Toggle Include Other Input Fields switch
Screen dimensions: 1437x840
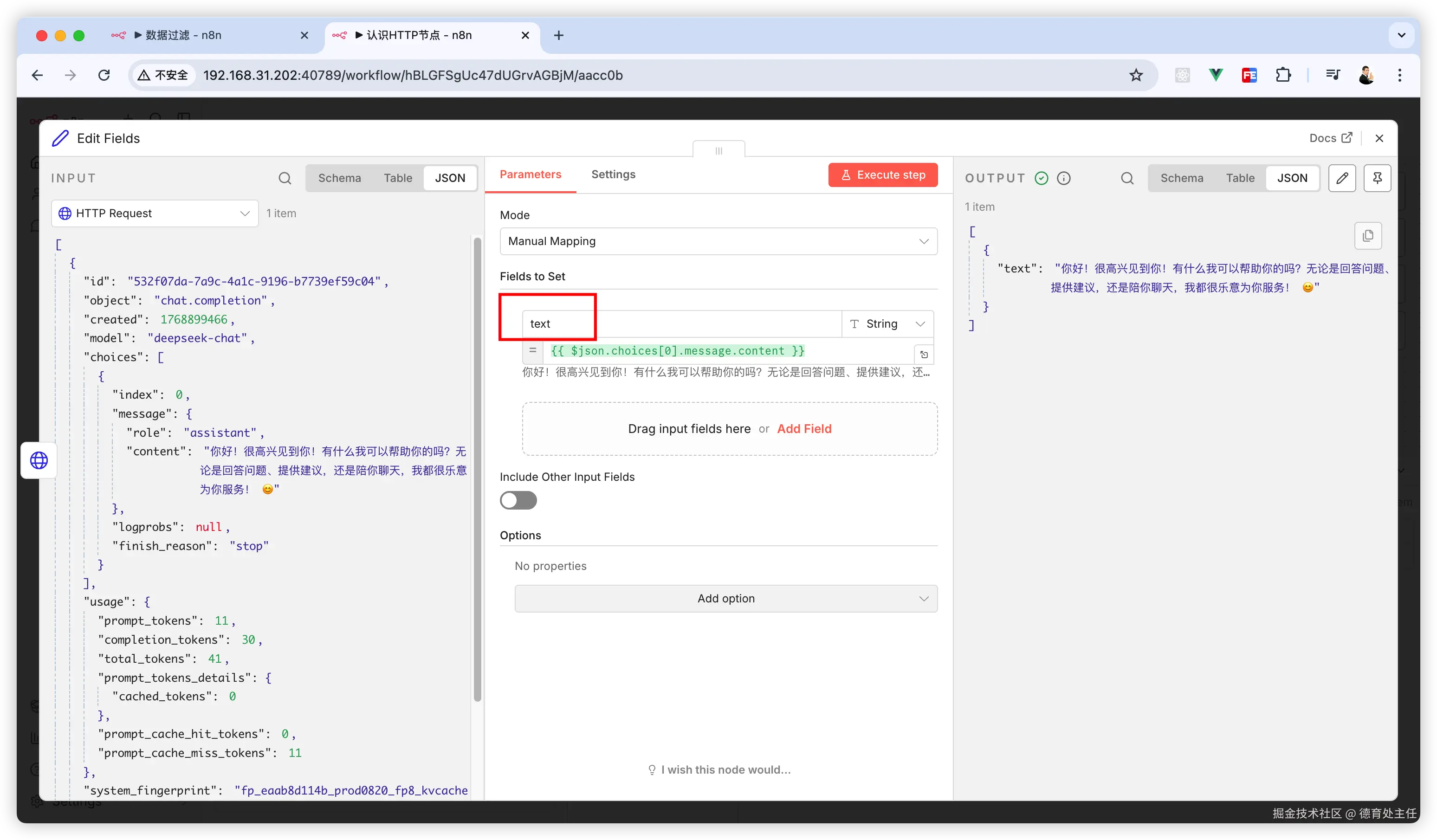click(518, 500)
